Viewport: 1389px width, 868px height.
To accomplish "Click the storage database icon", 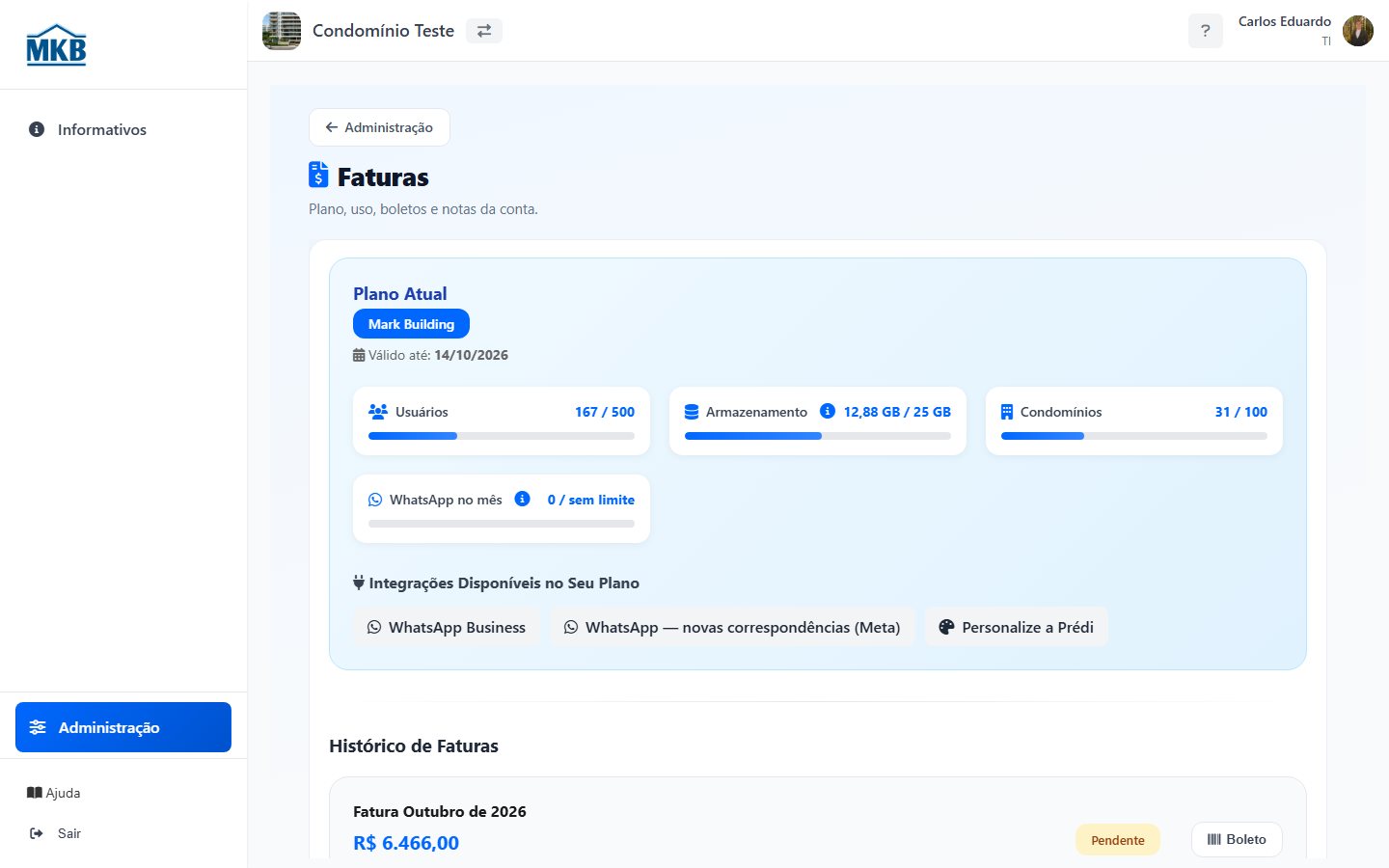I will (x=692, y=412).
